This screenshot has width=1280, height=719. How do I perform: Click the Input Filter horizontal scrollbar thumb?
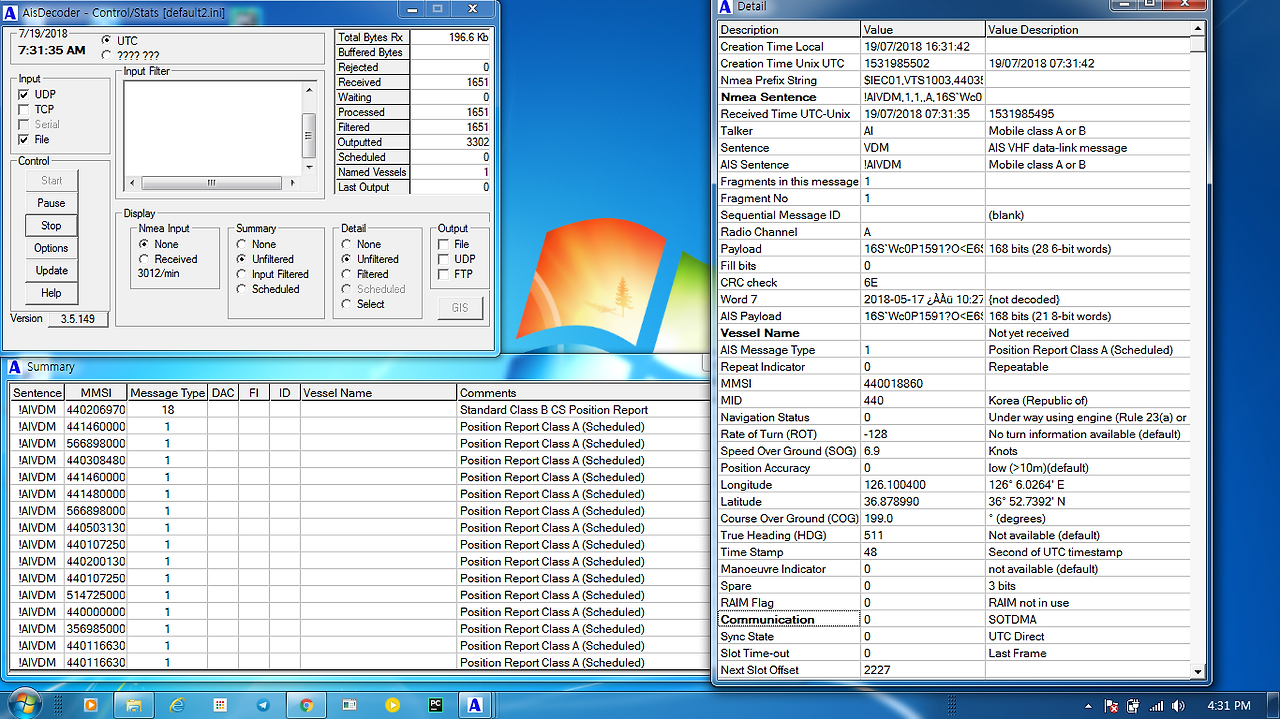(211, 184)
